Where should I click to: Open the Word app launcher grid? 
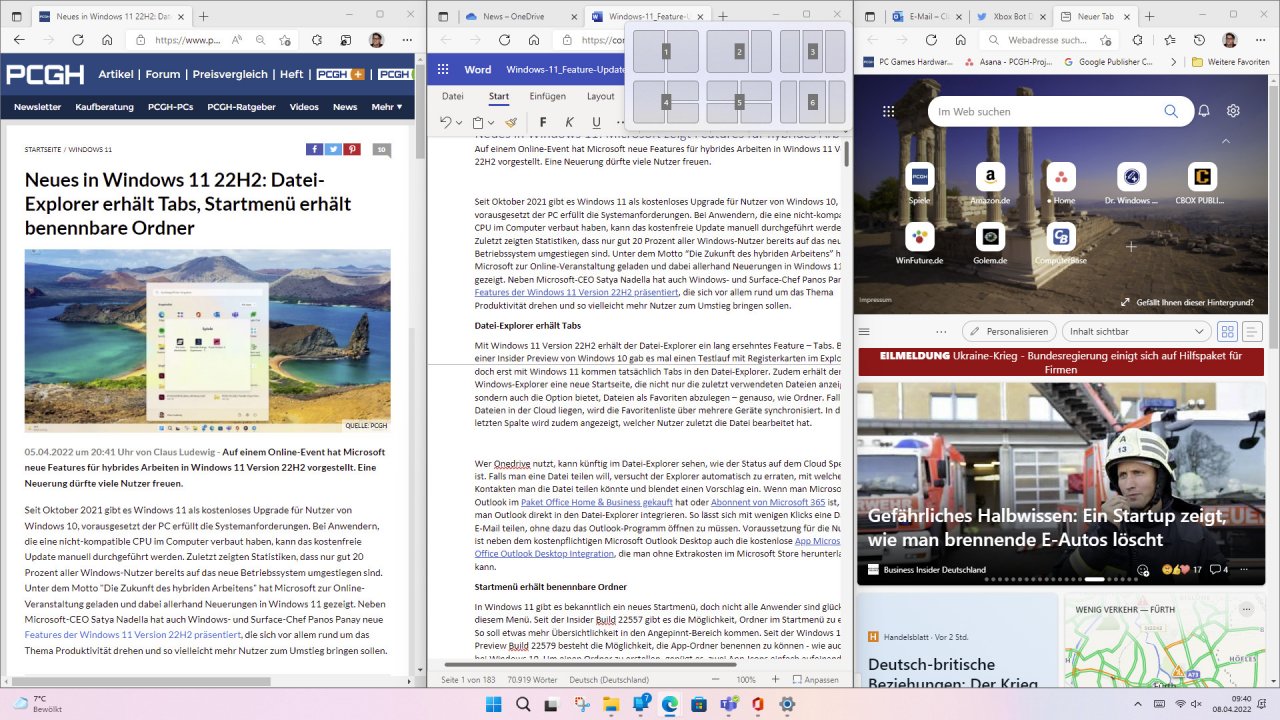(443, 70)
